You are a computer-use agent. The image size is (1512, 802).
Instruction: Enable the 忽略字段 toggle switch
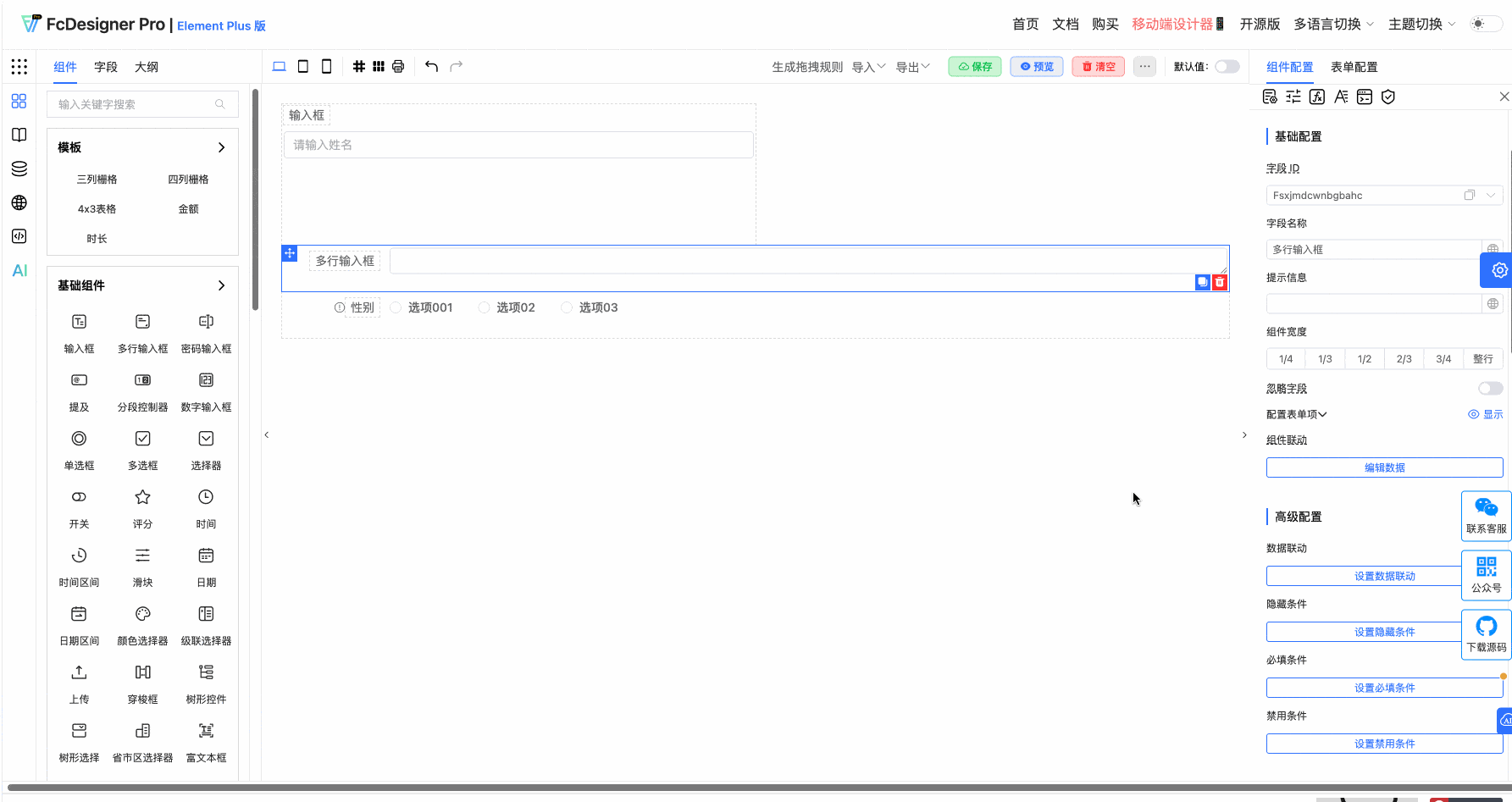[x=1489, y=388]
